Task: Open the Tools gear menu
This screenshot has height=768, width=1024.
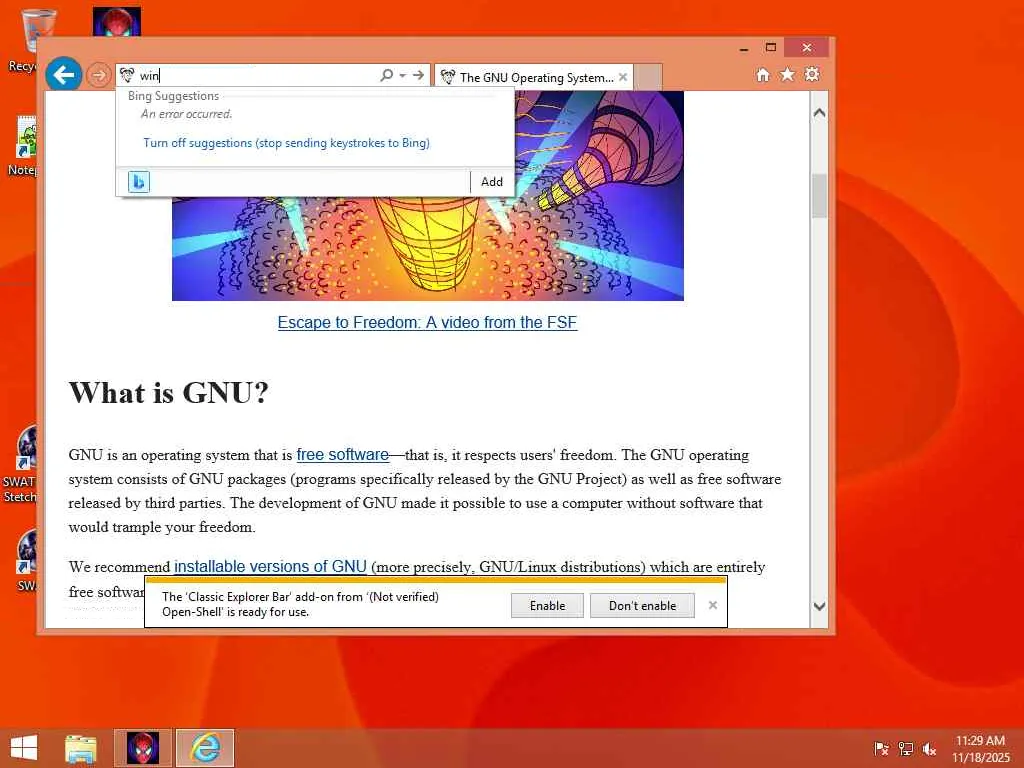Action: (812, 75)
